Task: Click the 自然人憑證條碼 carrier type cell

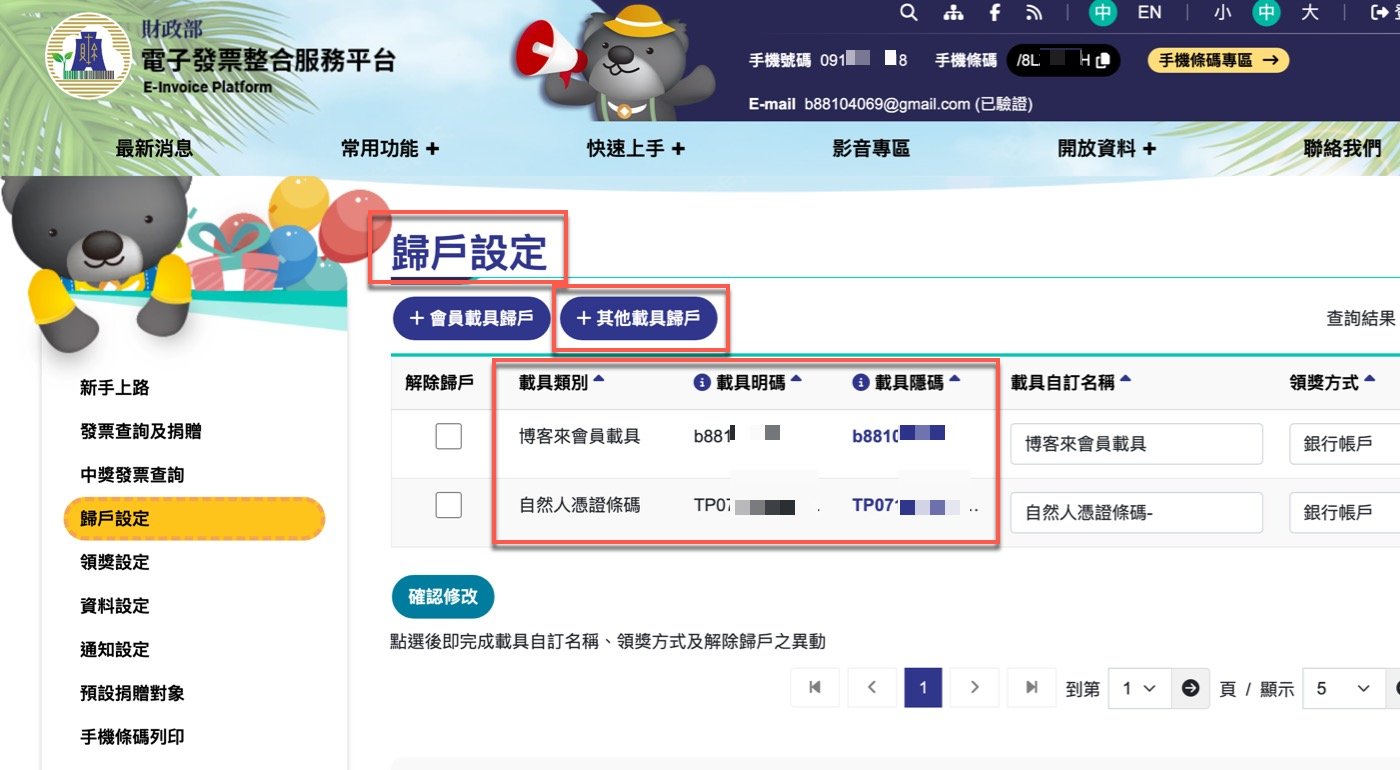Action: pyautogui.click(x=580, y=505)
